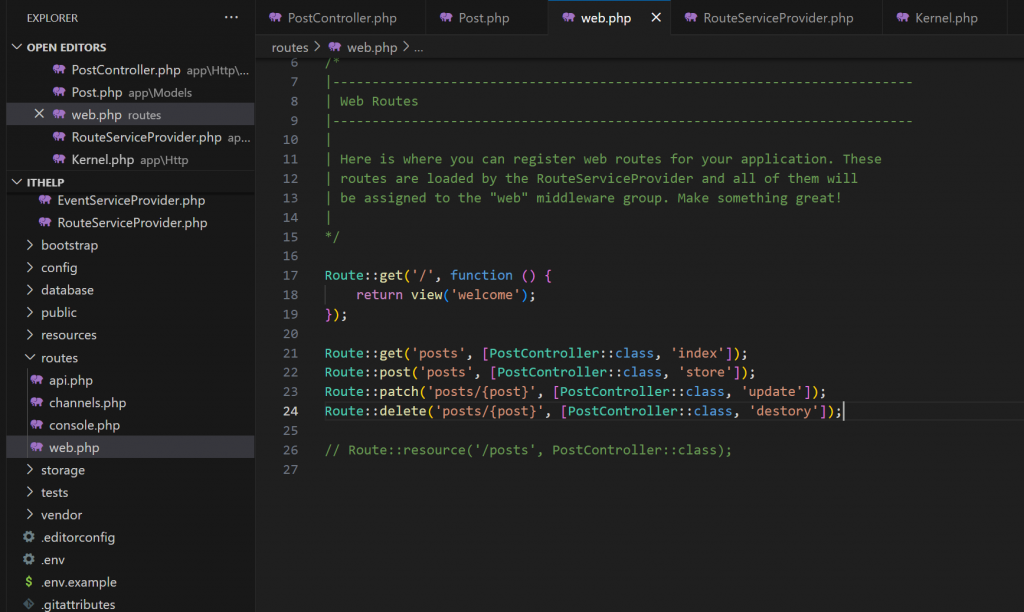The image size is (1024, 612).
Task: Open Post.php from Open Editors list
Action: 131,92
